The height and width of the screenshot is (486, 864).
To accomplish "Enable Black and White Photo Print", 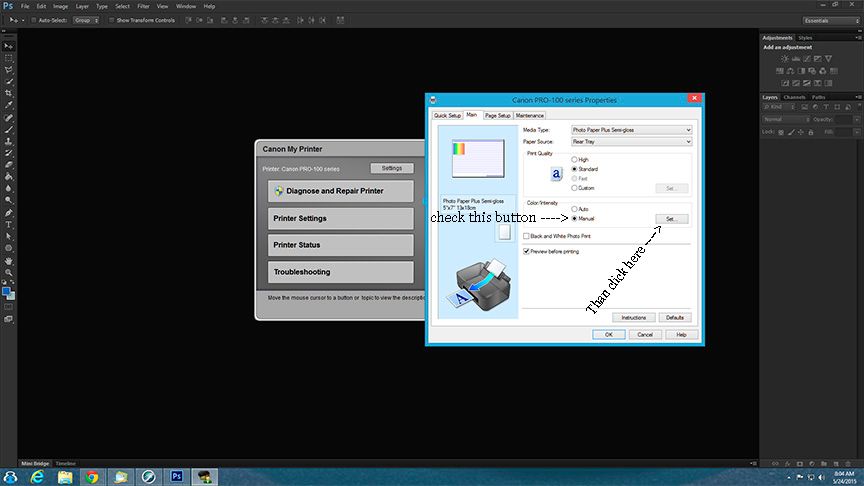I will (527, 236).
